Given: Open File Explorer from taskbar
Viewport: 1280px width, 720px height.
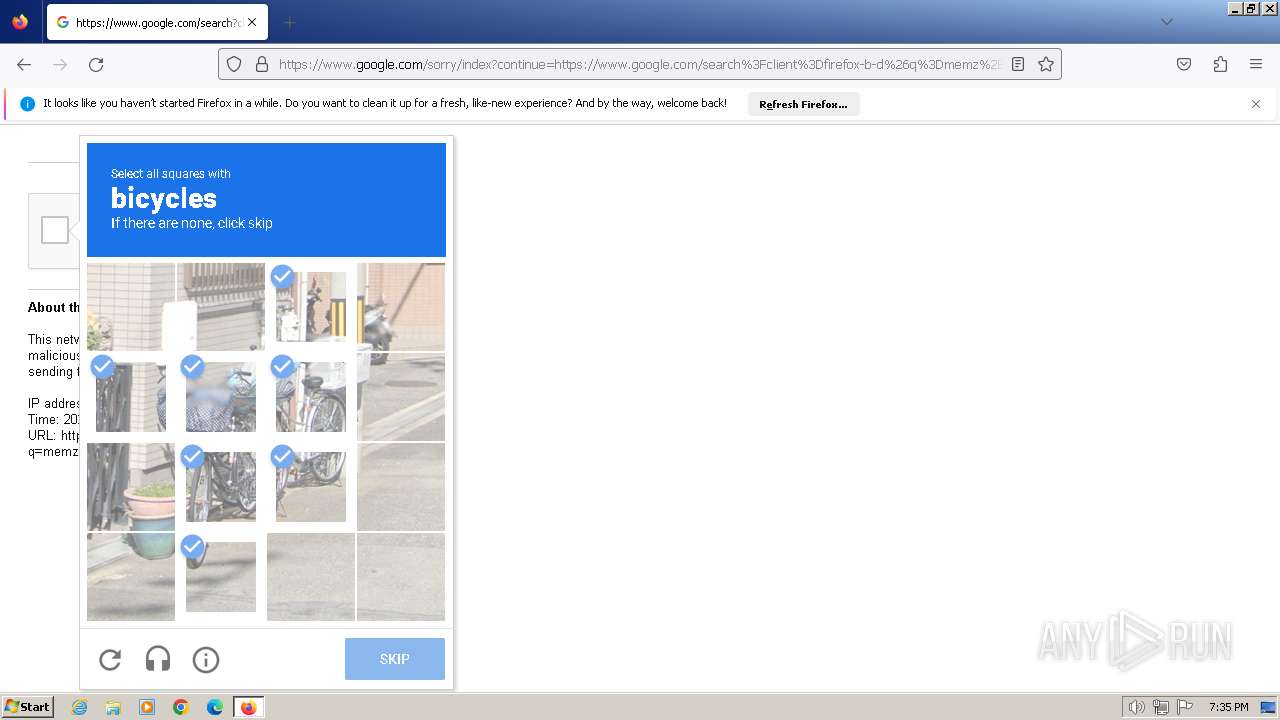Looking at the screenshot, I should [x=113, y=707].
